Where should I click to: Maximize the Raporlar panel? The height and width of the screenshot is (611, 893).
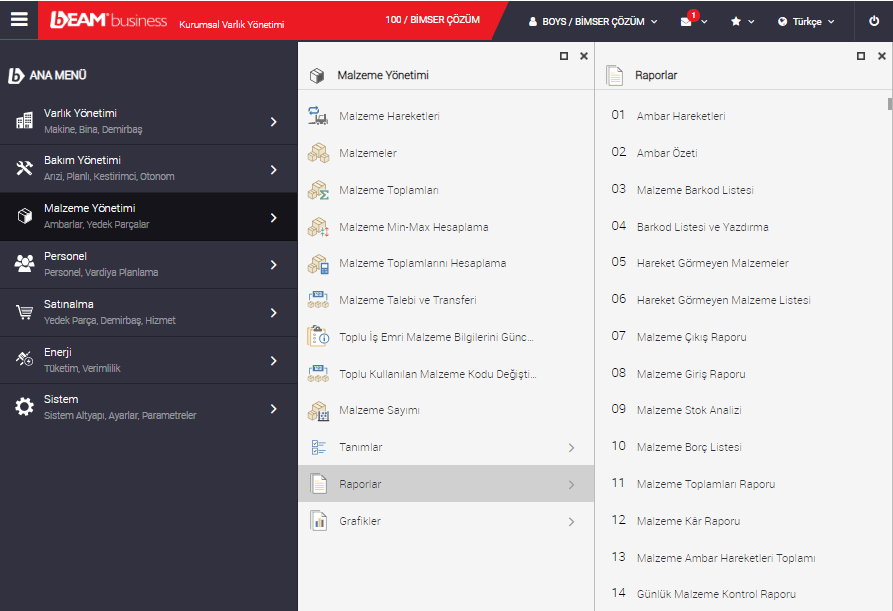[861, 56]
